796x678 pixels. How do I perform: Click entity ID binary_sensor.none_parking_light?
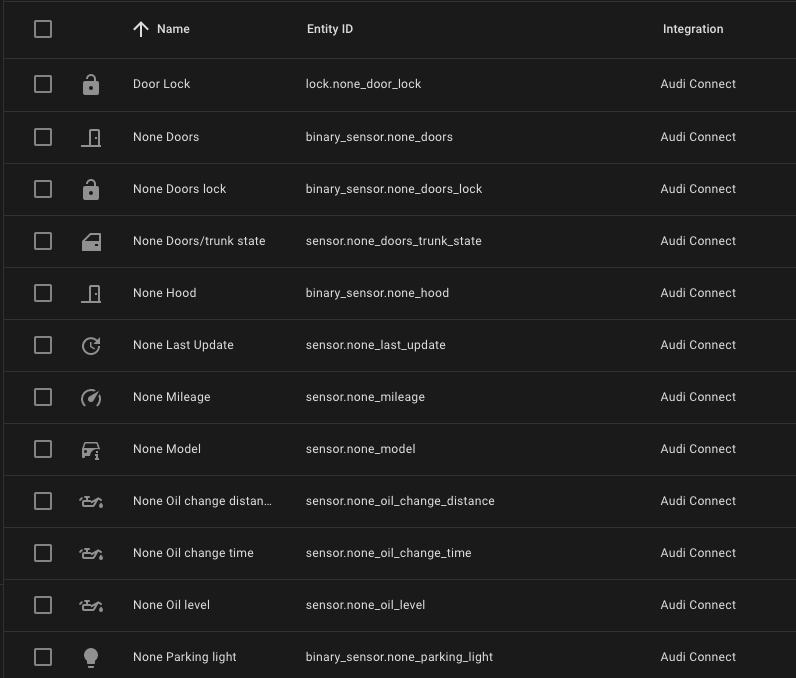click(x=399, y=657)
